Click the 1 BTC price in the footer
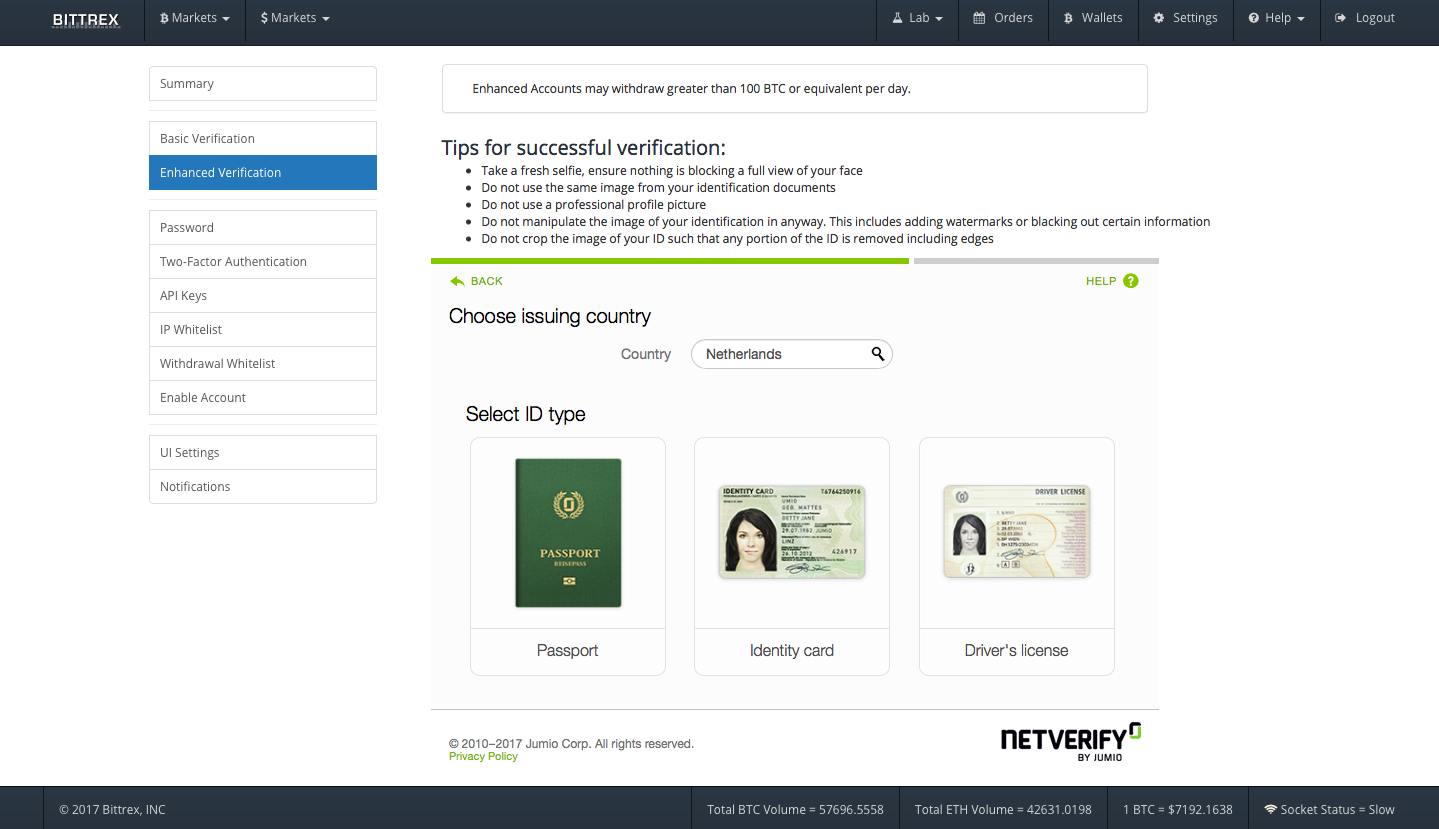The image size is (1439, 829). coord(1178,810)
